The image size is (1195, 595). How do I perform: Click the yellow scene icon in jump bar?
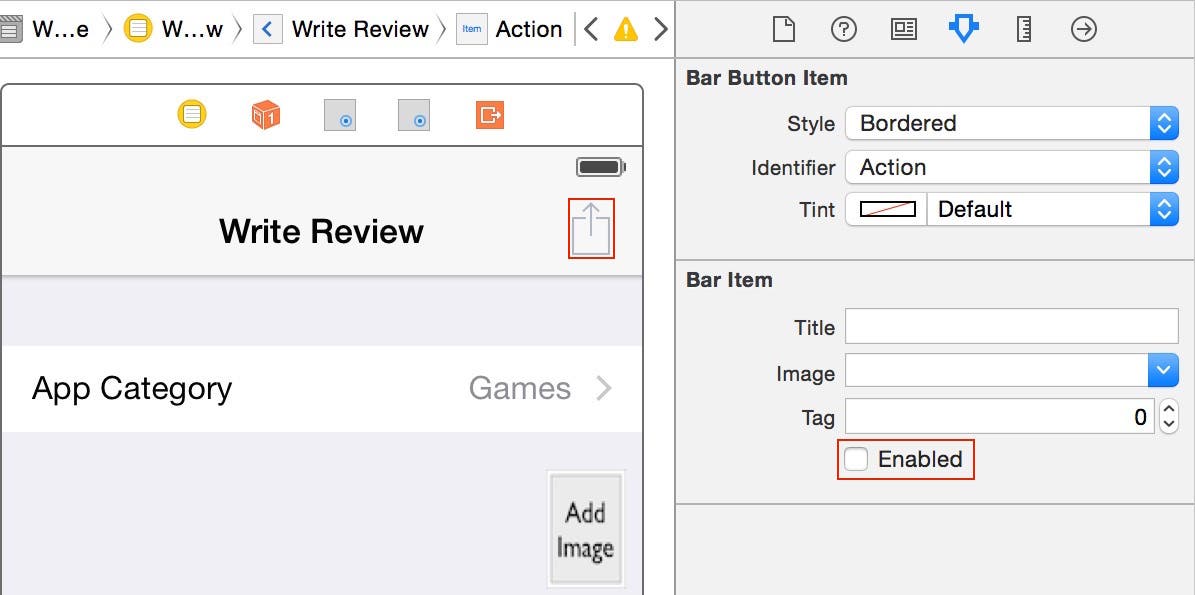138,30
